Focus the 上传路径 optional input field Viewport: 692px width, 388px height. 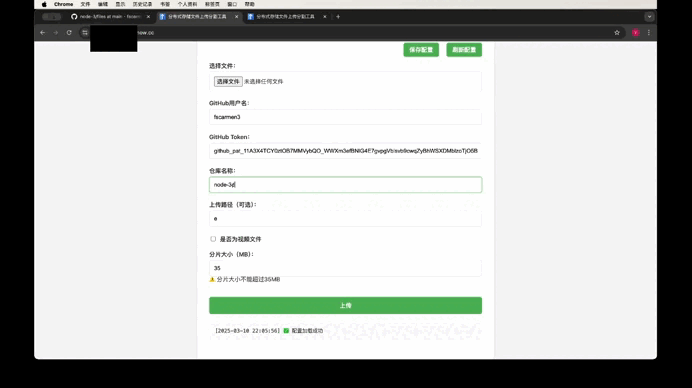pos(345,219)
